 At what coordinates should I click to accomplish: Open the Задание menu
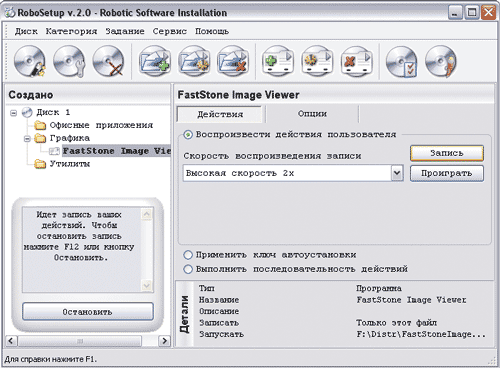(125, 31)
